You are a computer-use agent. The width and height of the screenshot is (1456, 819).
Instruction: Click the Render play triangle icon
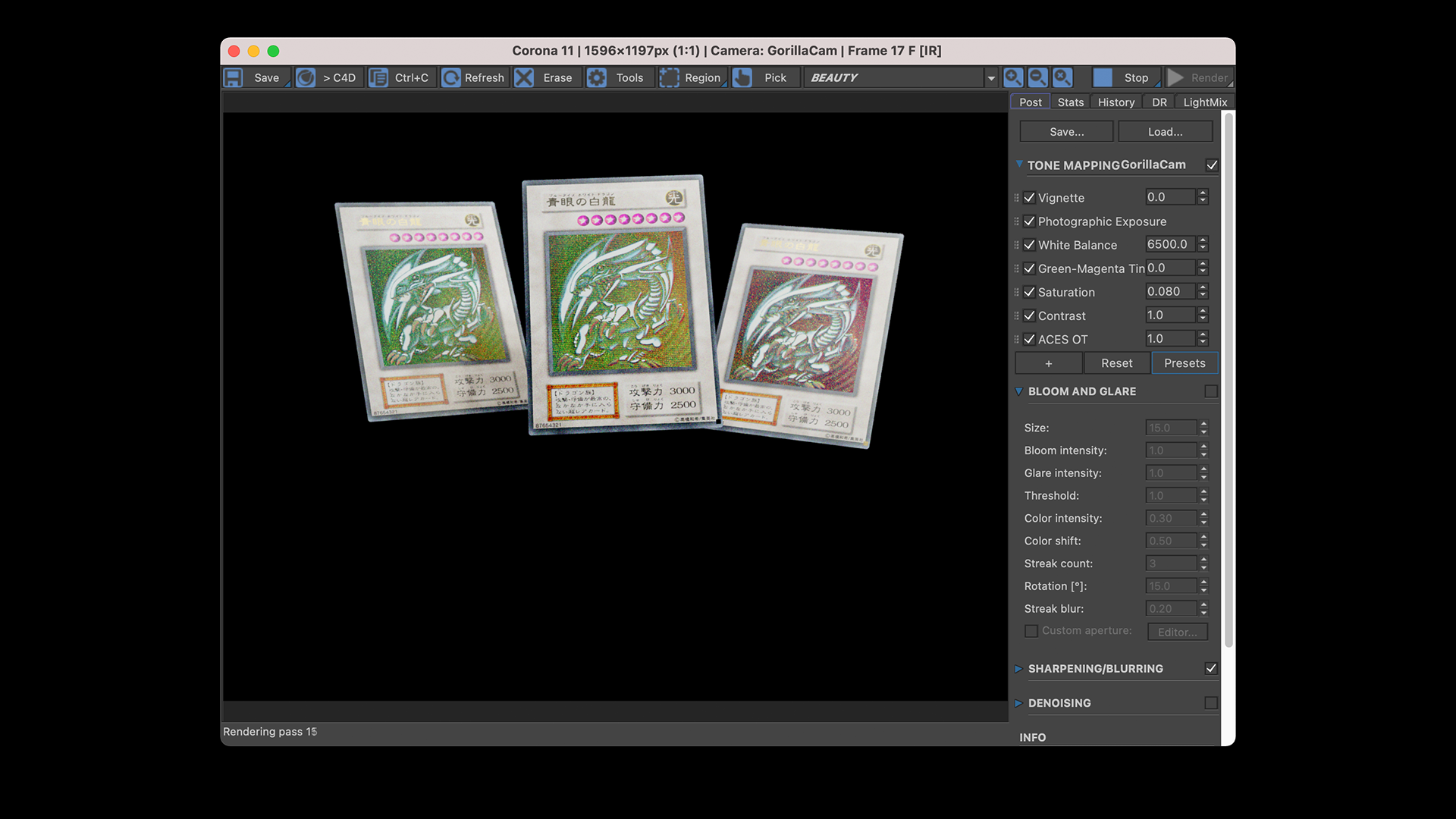pos(1175,77)
